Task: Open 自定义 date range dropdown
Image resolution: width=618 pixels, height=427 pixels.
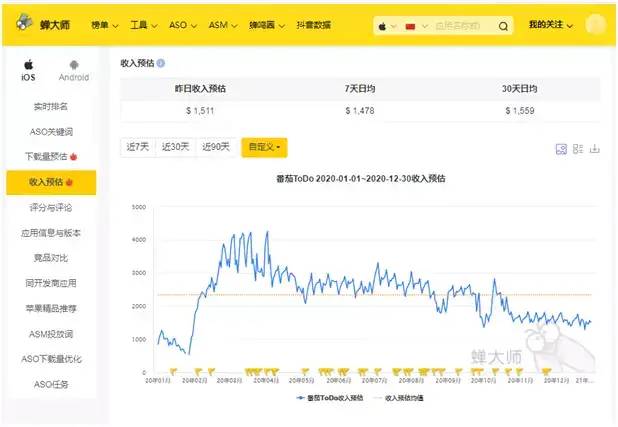Action: point(264,147)
